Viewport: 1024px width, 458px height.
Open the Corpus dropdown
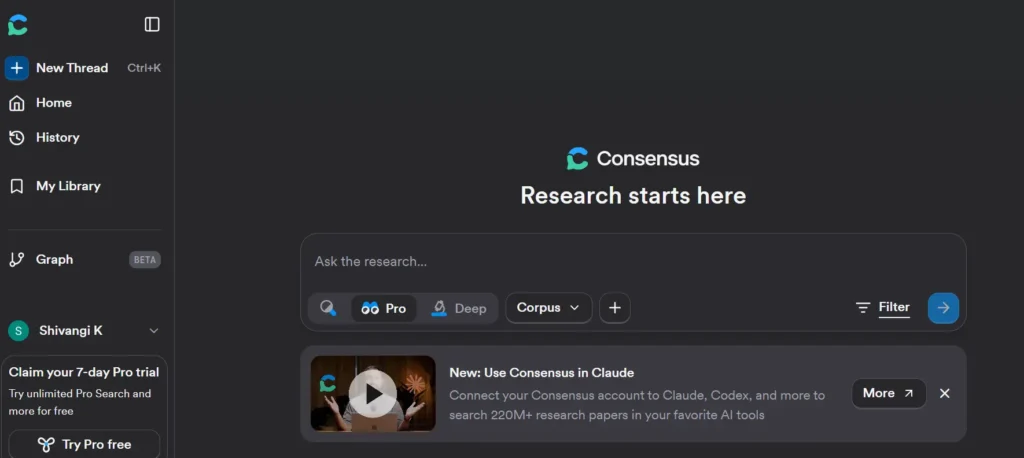549,308
